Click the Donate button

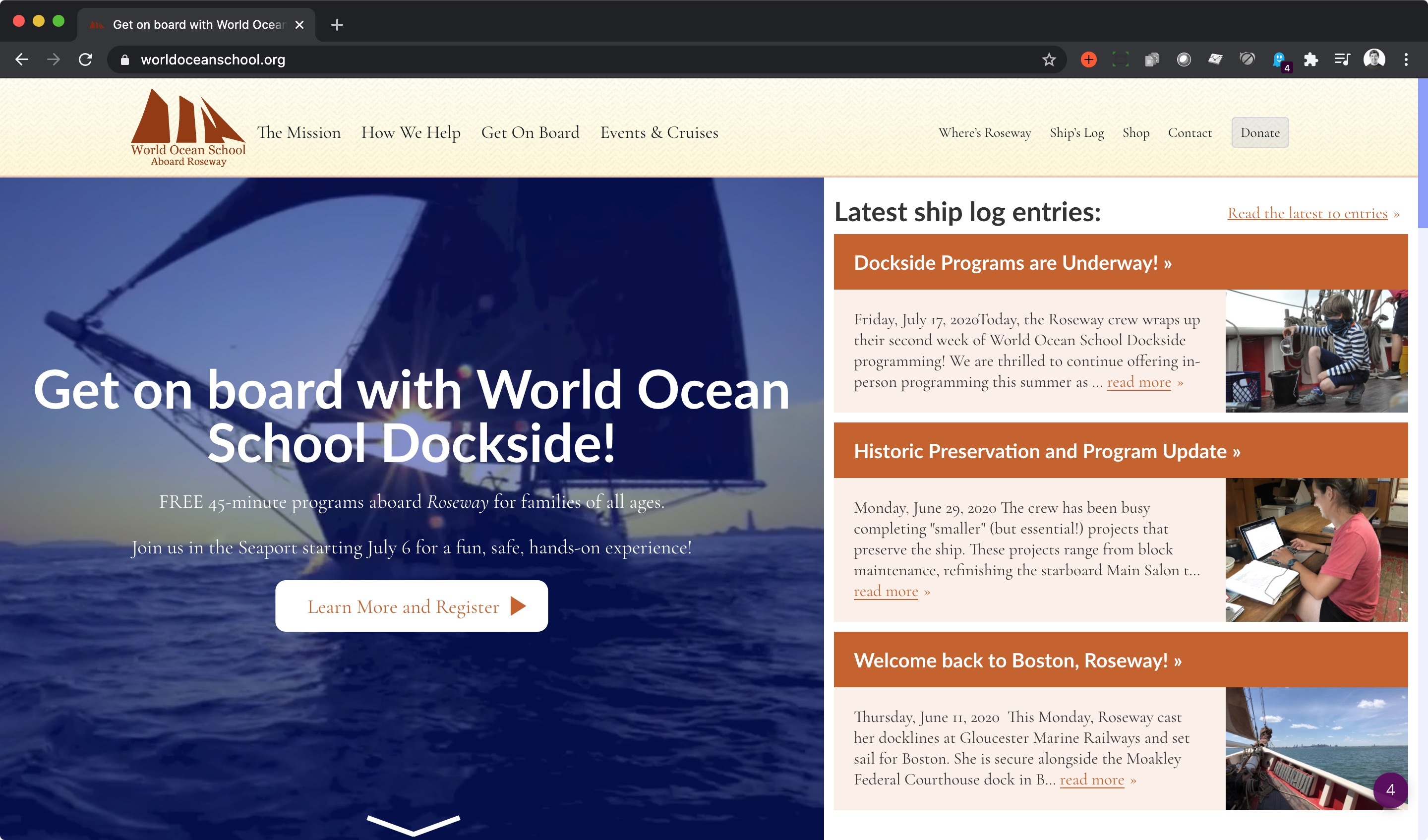pyautogui.click(x=1260, y=132)
